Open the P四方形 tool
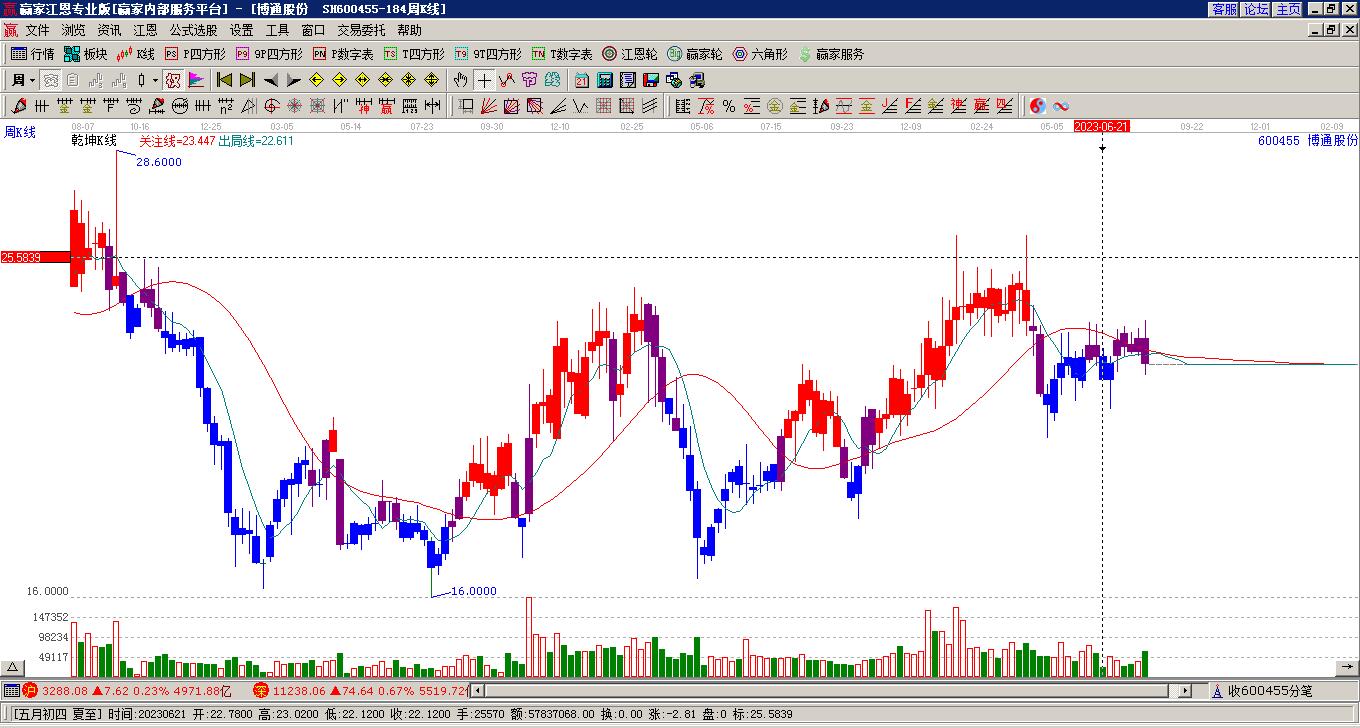1360x728 pixels. click(195, 54)
